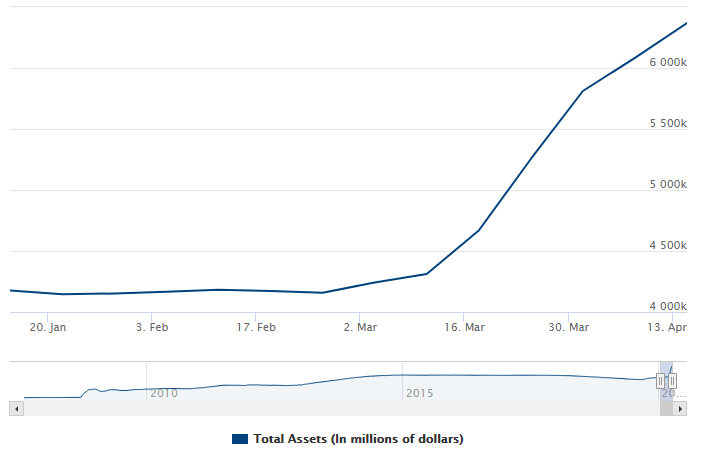Click the 30. Mar x-axis label
709x456 pixels.
coord(568,326)
